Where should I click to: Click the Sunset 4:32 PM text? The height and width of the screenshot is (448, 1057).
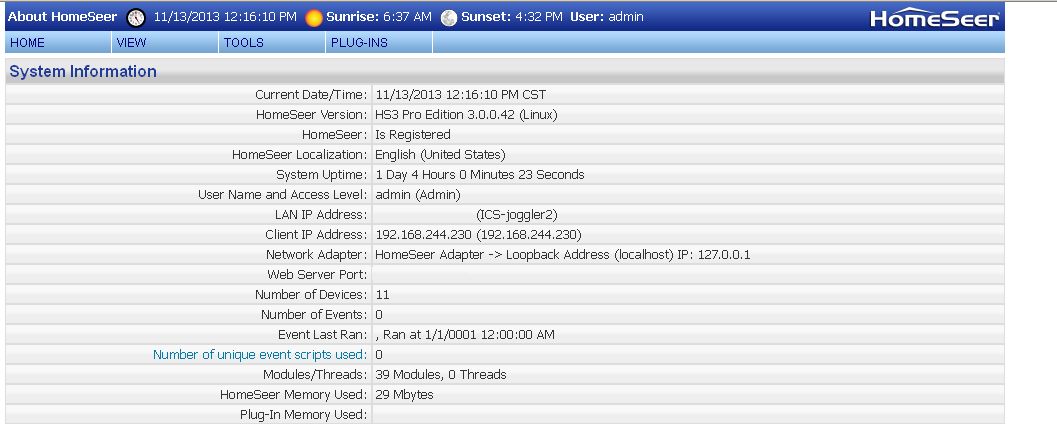512,17
